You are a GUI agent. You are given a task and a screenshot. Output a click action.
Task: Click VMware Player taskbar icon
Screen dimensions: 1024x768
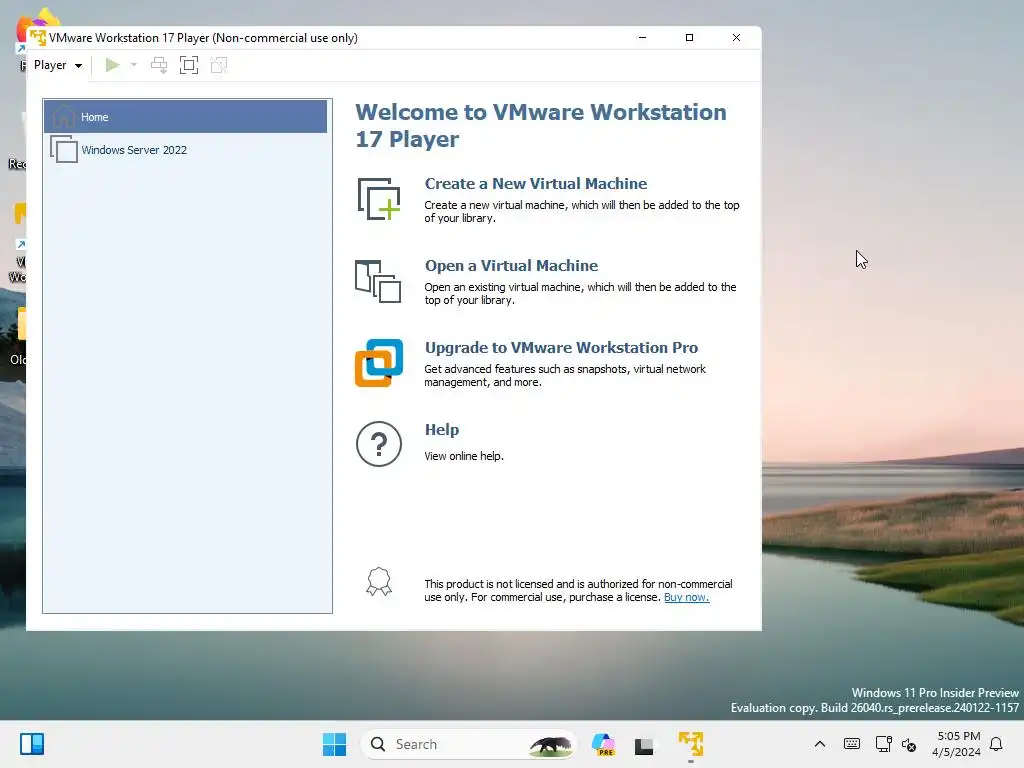[x=690, y=744]
